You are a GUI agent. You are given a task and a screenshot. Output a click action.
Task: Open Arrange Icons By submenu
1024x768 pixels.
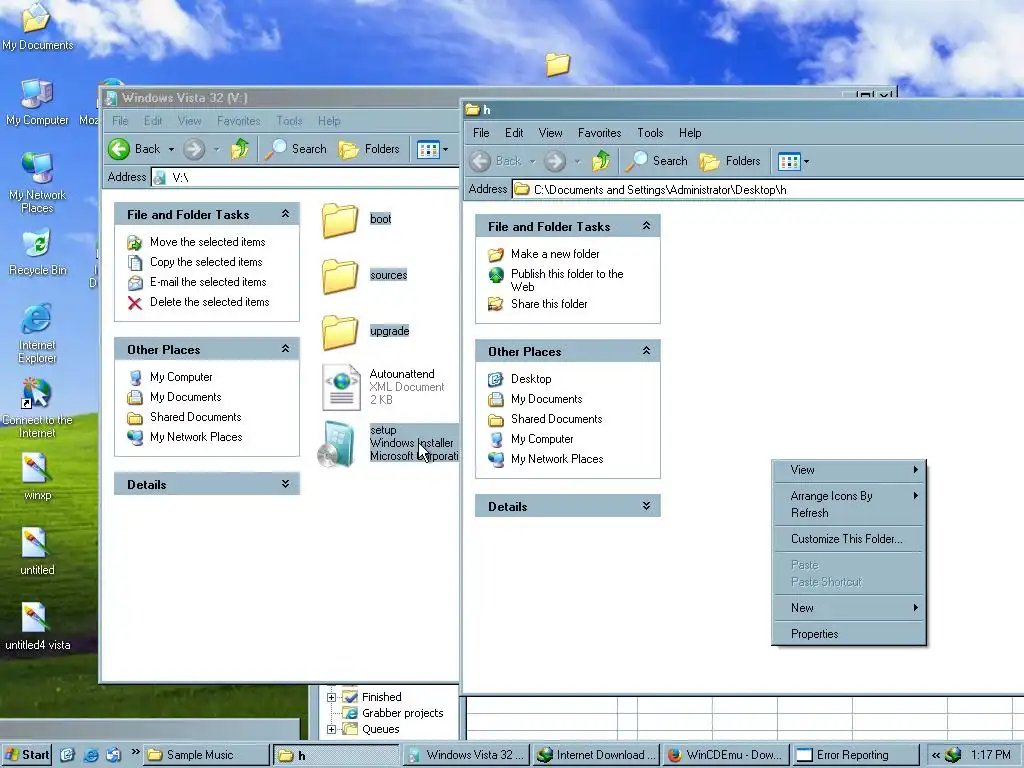[x=849, y=496]
